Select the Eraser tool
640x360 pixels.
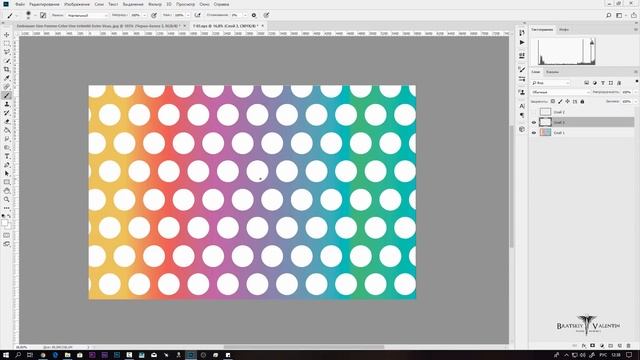pos(7,122)
